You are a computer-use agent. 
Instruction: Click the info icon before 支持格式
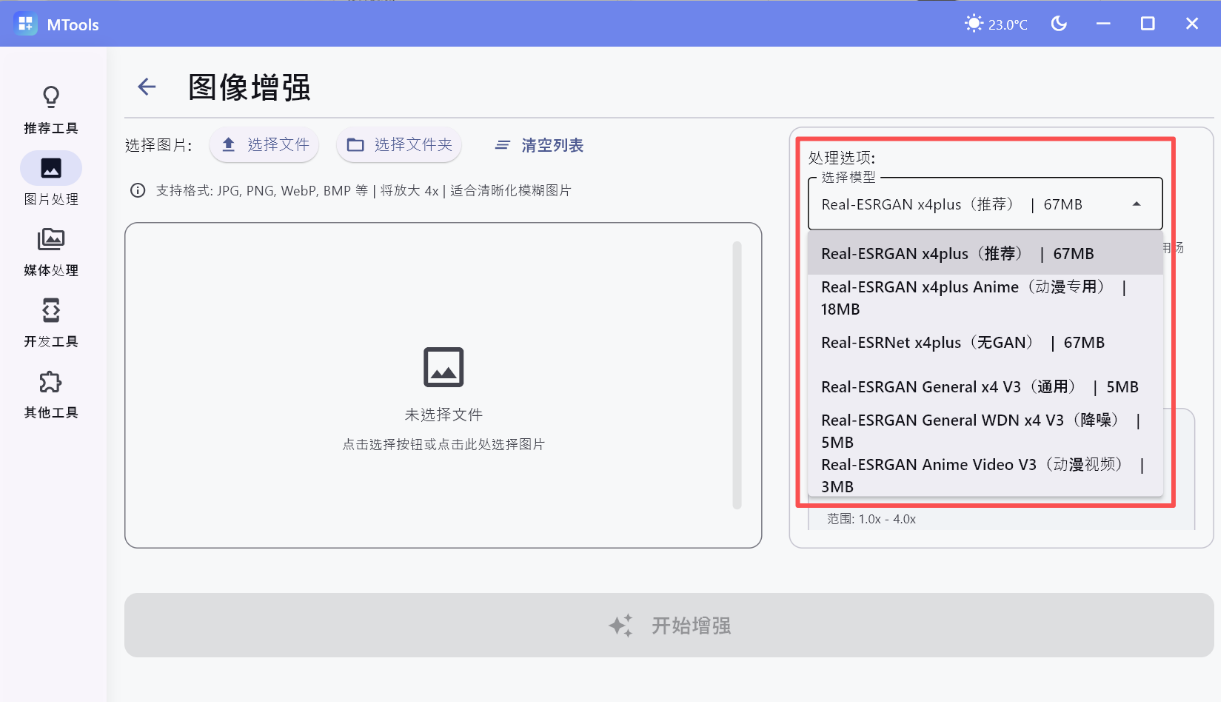138,190
